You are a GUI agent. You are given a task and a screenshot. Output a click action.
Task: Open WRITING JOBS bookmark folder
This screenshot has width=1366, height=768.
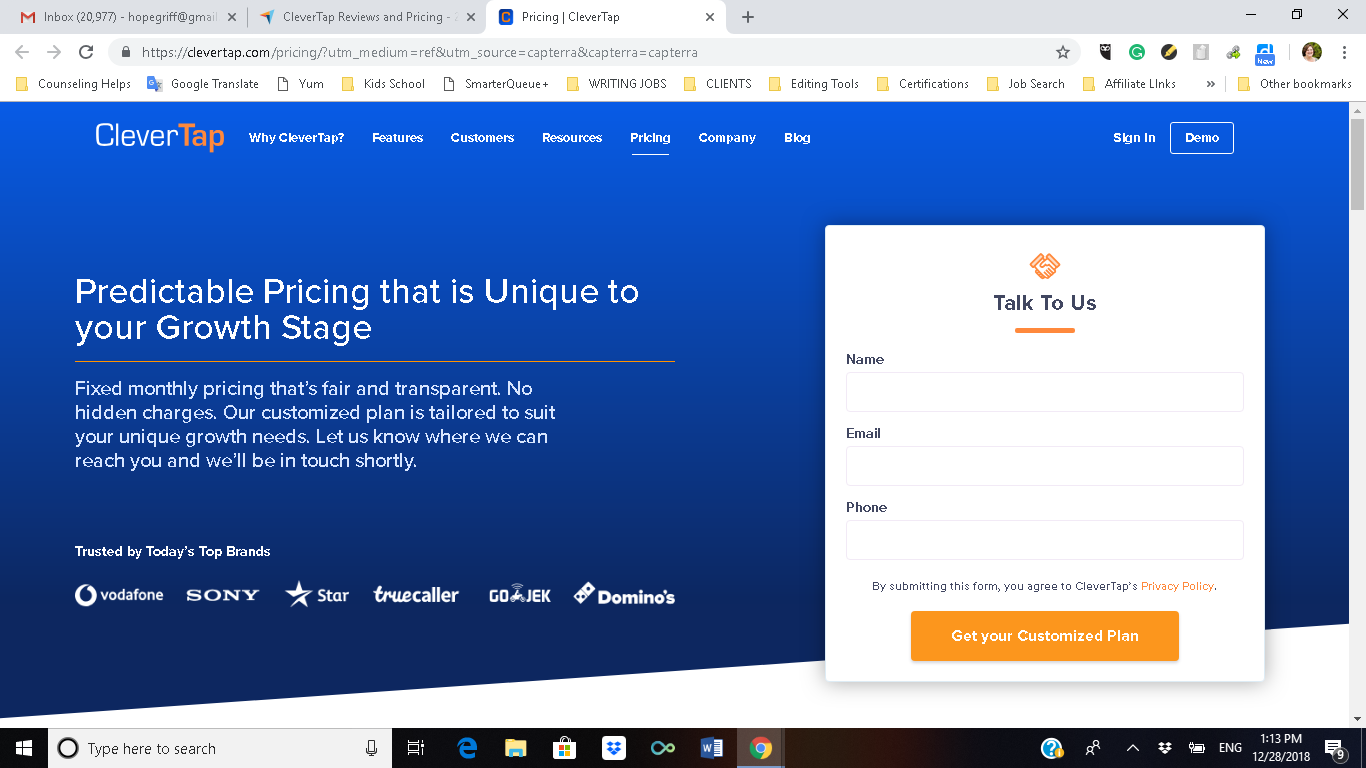click(616, 84)
